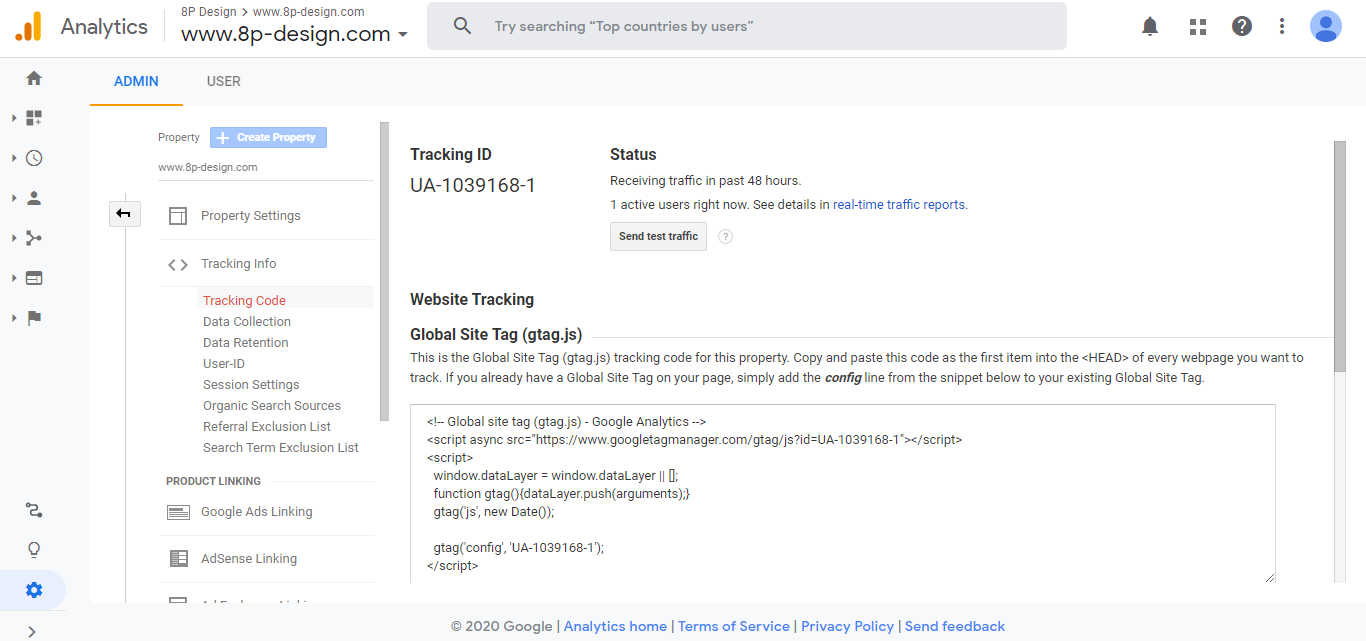Click the tracking ID value UA-1039168-1

click(x=473, y=186)
